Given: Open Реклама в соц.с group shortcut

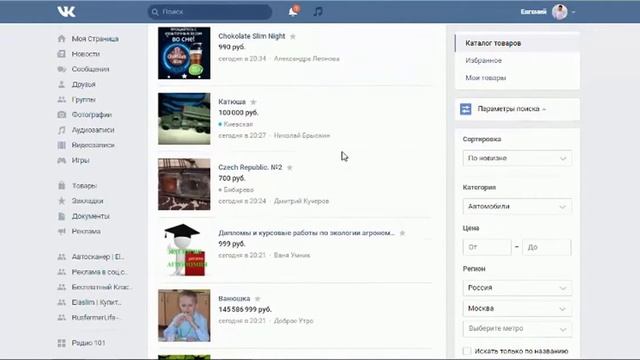Looking at the screenshot, I should point(99,272).
